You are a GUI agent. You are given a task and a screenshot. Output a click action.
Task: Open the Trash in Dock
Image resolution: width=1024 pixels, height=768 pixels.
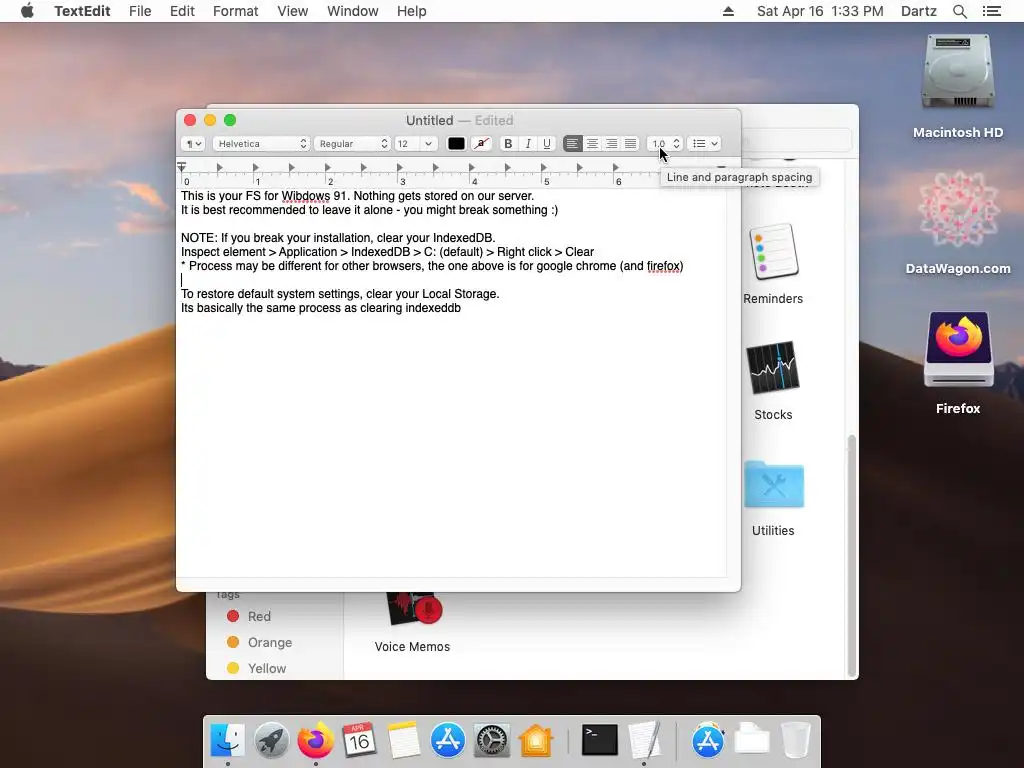(795, 741)
